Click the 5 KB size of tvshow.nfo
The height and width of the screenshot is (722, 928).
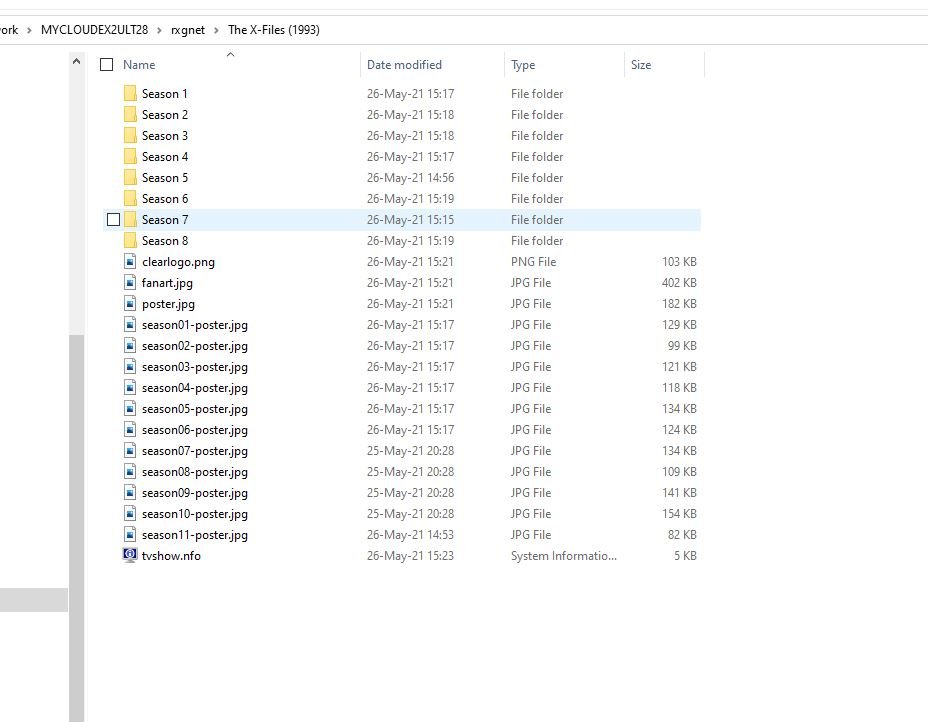click(x=685, y=555)
